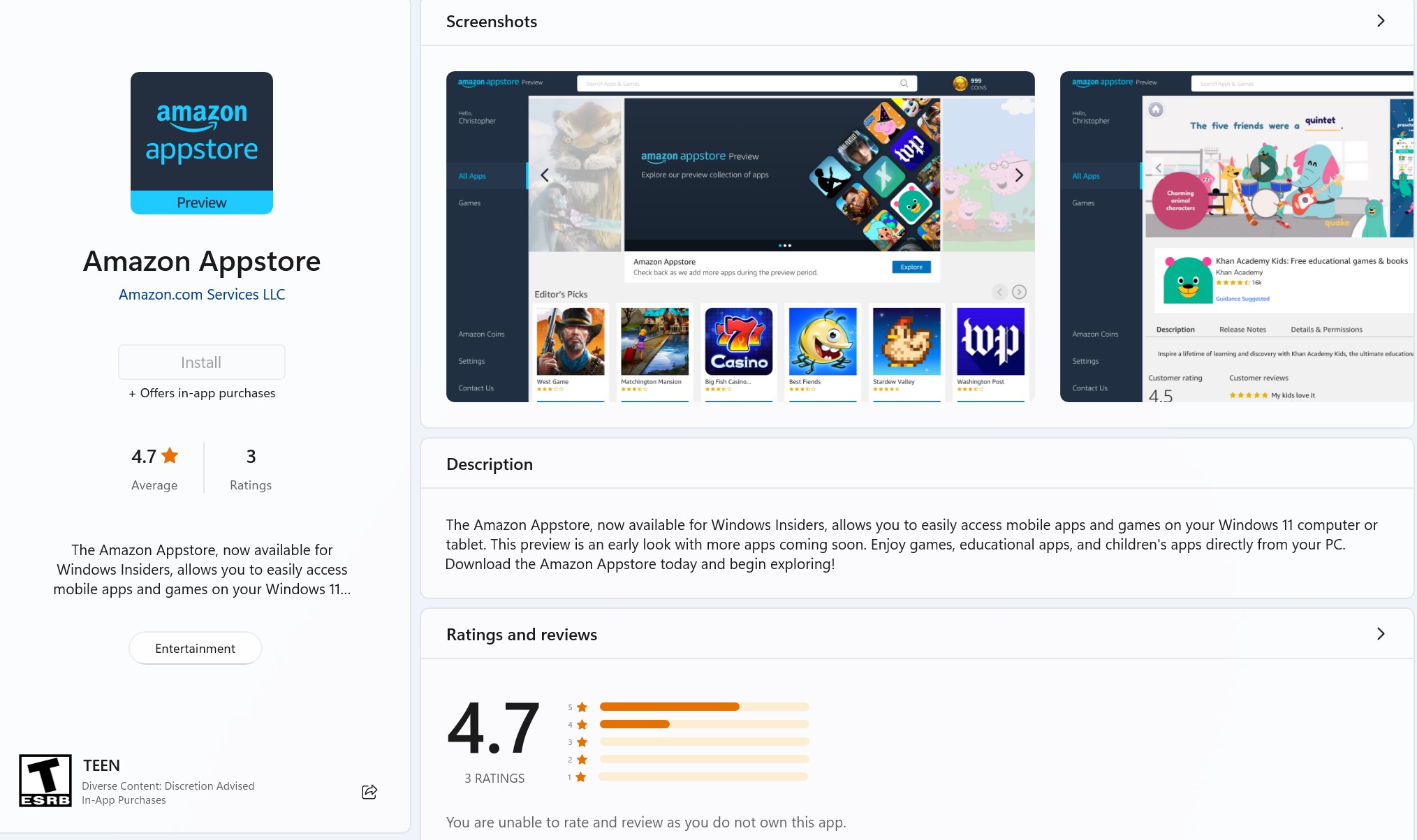Click the large 4.7 rating score
The width and height of the screenshot is (1417, 840).
pyautogui.click(x=494, y=728)
